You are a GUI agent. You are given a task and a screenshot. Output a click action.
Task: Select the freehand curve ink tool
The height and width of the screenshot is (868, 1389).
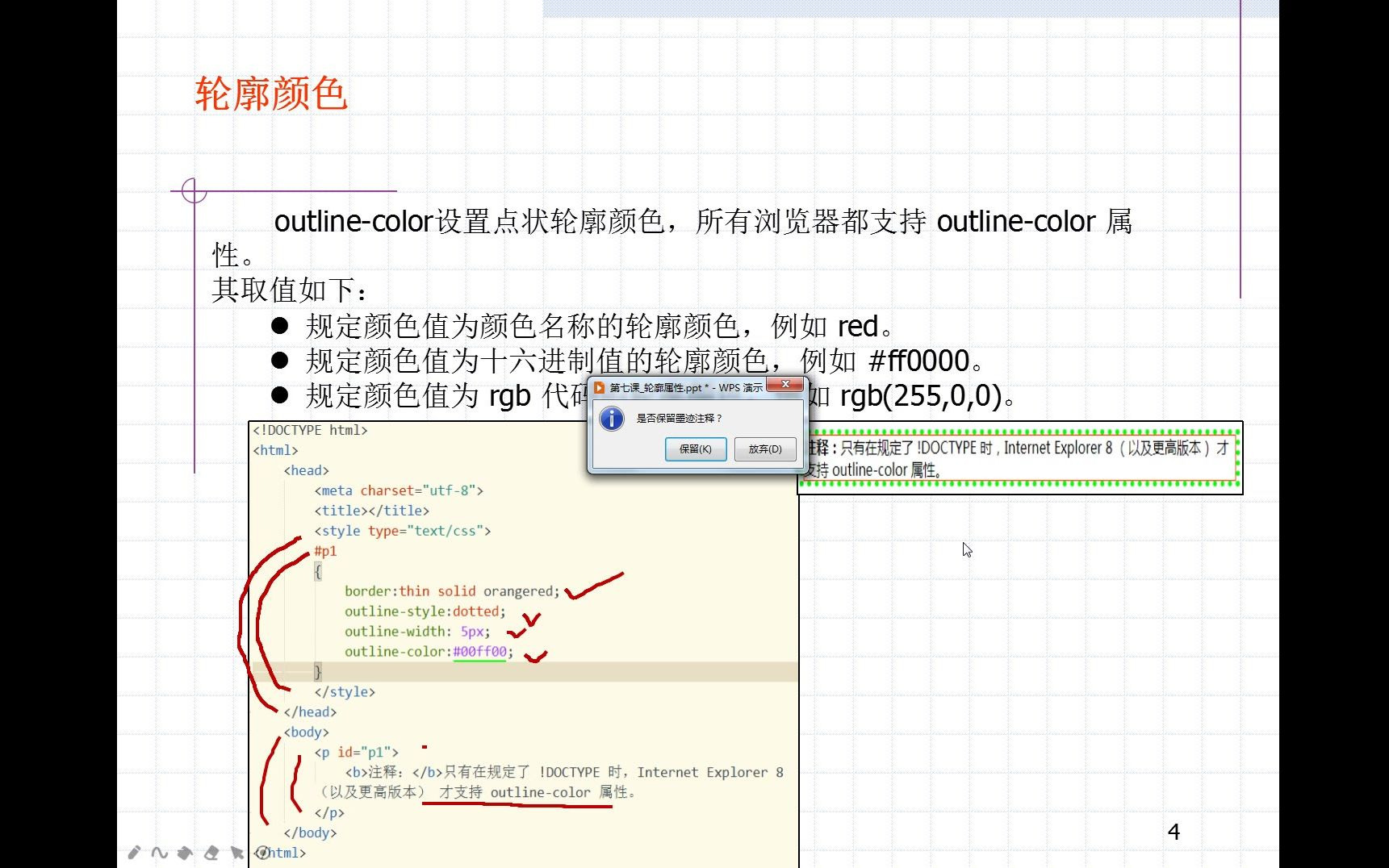click(160, 853)
